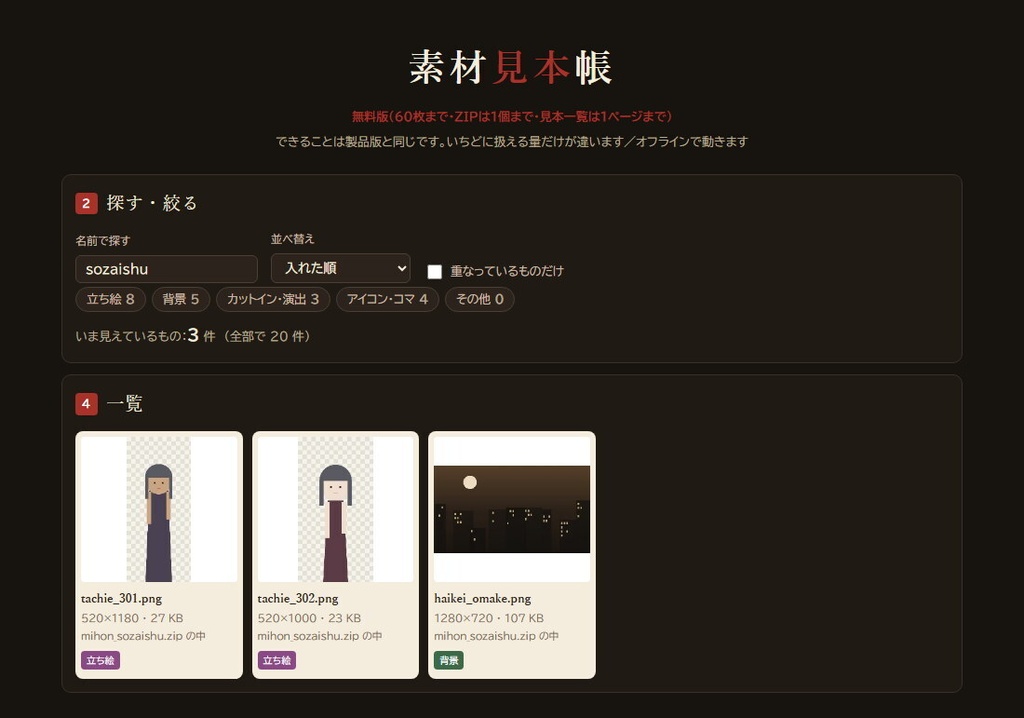Open the tachie_301.png thumbnail image
This screenshot has width=1024, height=718.
[x=159, y=509]
